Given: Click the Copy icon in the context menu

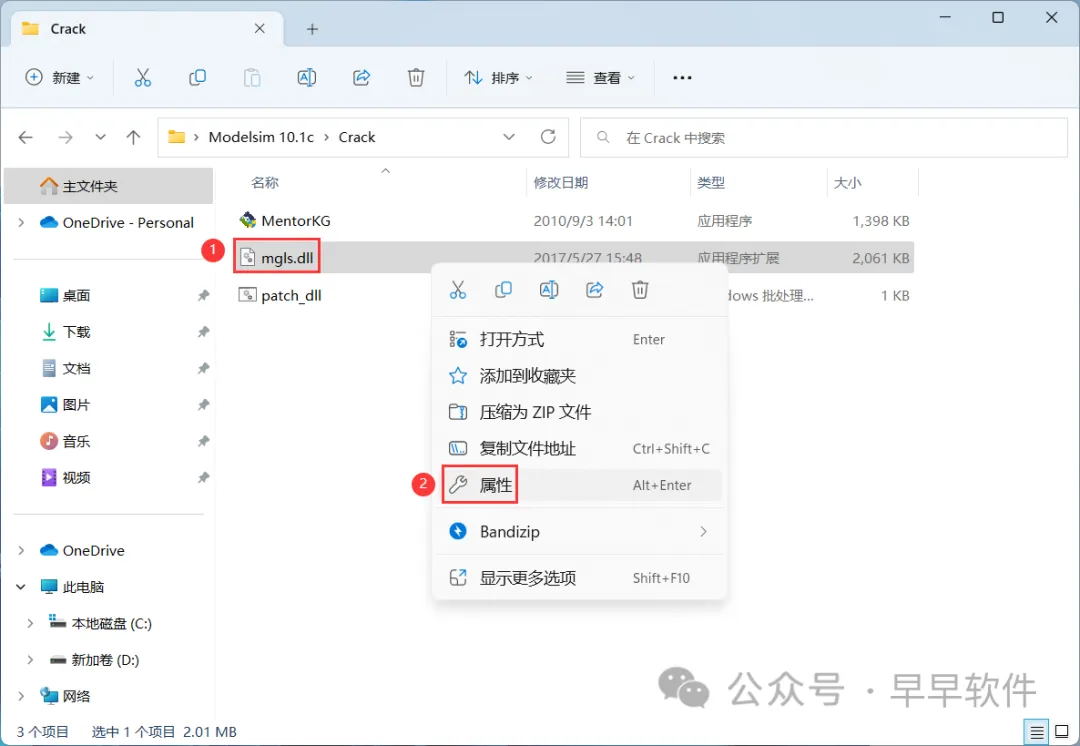Looking at the screenshot, I should point(503,290).
